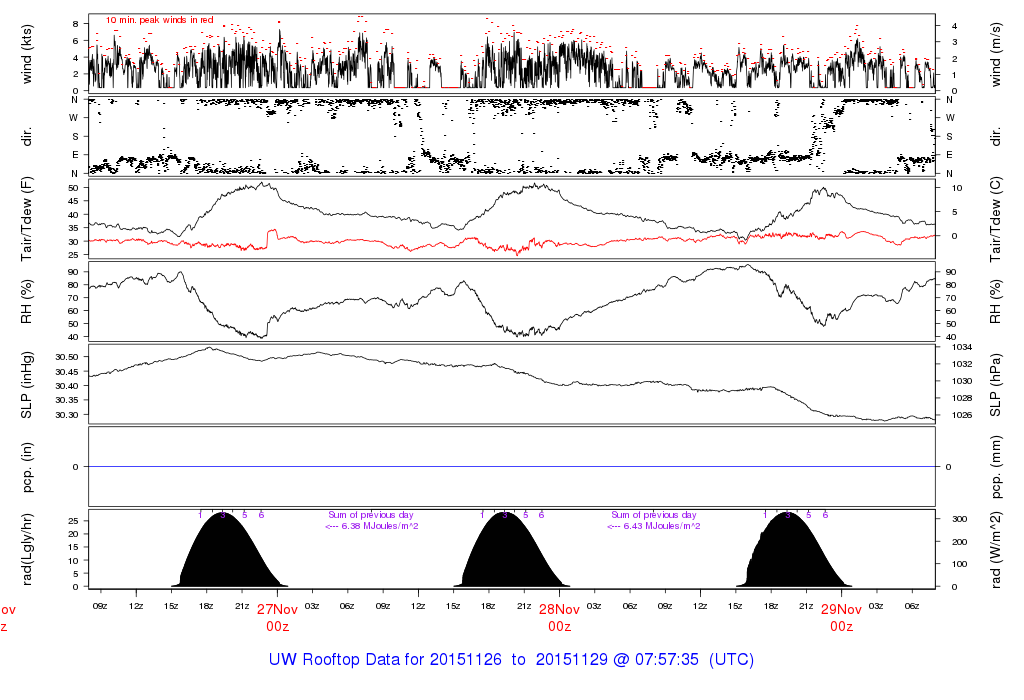
Task: Select the 27Nov date marker
Action: click(x=277, y=609)
